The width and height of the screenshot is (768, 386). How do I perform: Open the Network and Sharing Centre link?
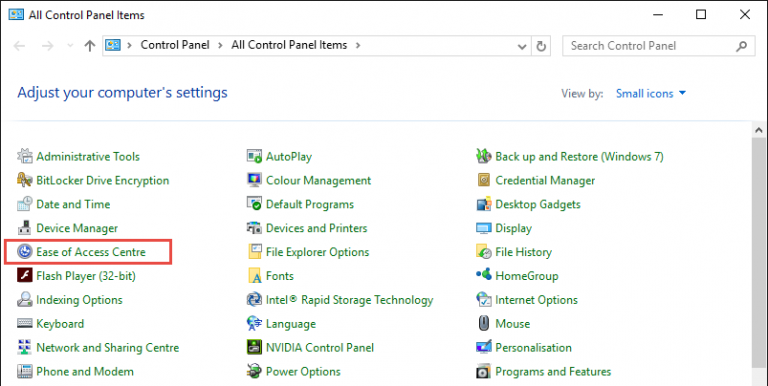108,348
